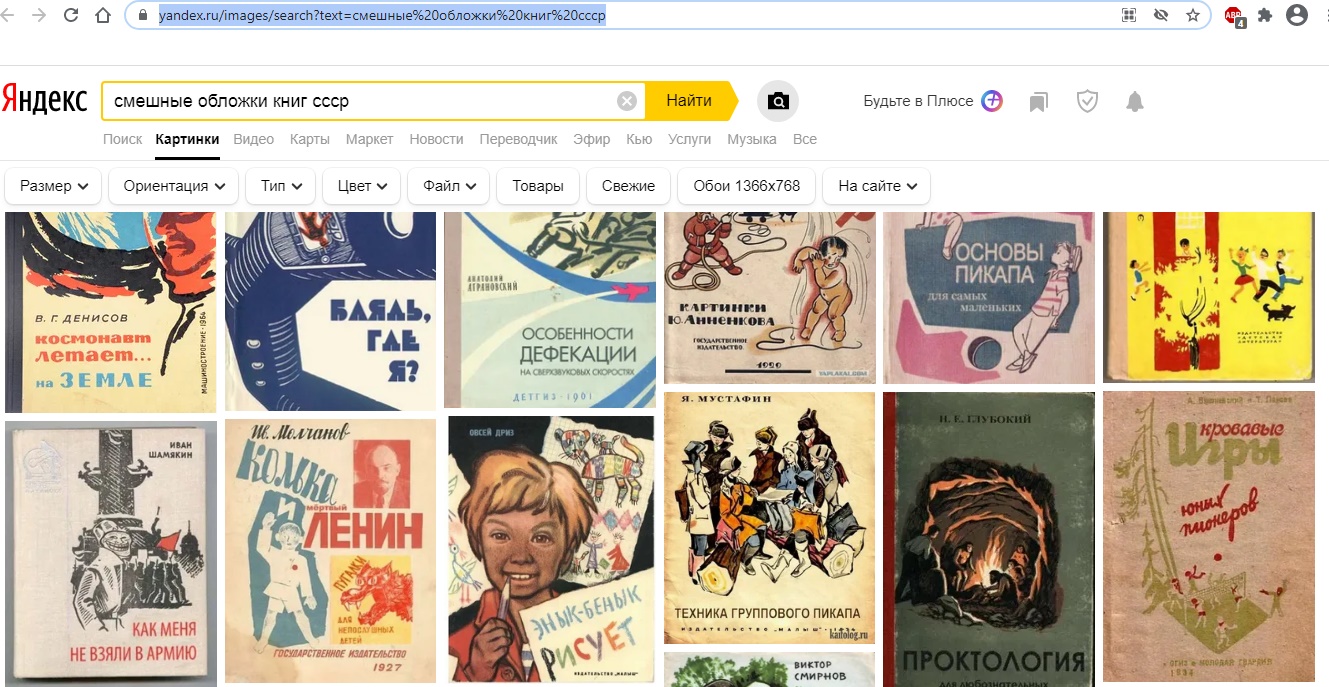Open the Как меня не взяли в армию cover
1329x687 pixels.
tap(111, 553)
